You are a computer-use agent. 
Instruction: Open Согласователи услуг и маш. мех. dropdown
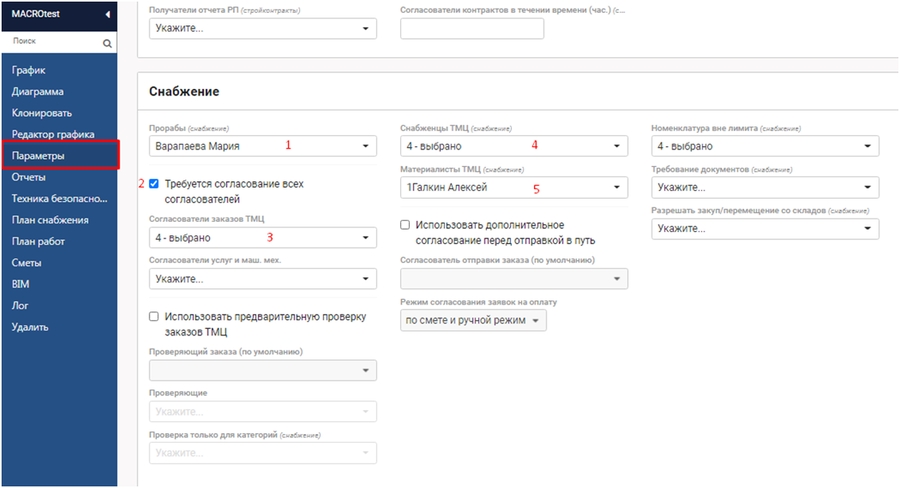click(262, 279)
